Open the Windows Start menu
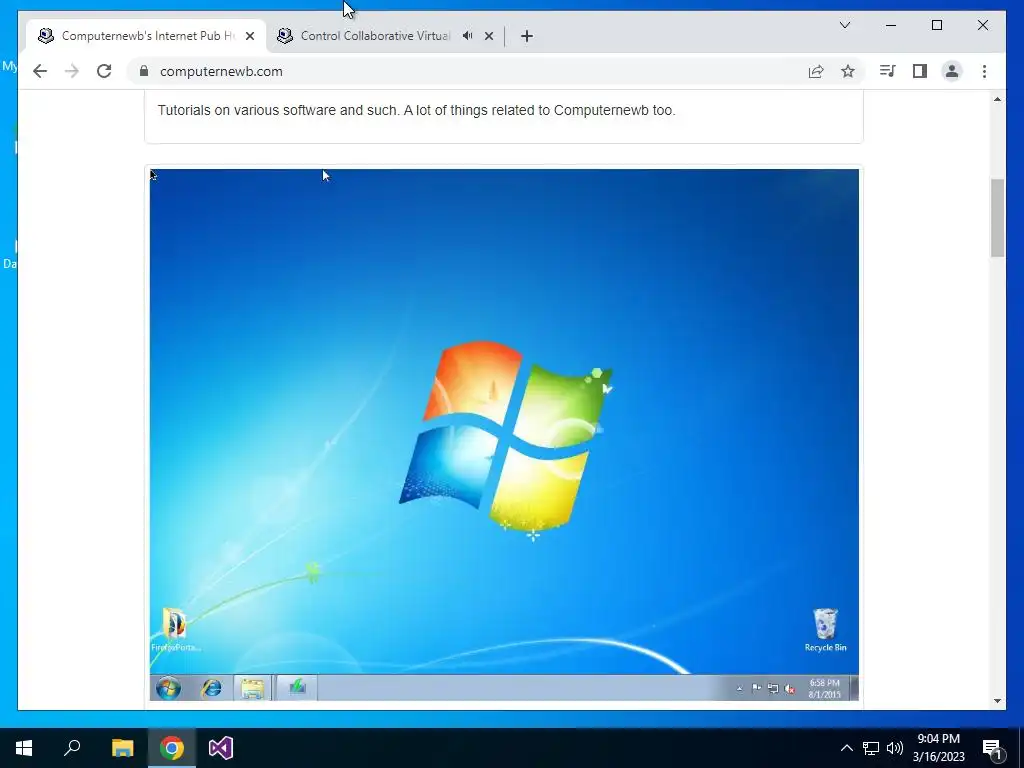The image size is (1024, 768). click(x=24, y=748)
